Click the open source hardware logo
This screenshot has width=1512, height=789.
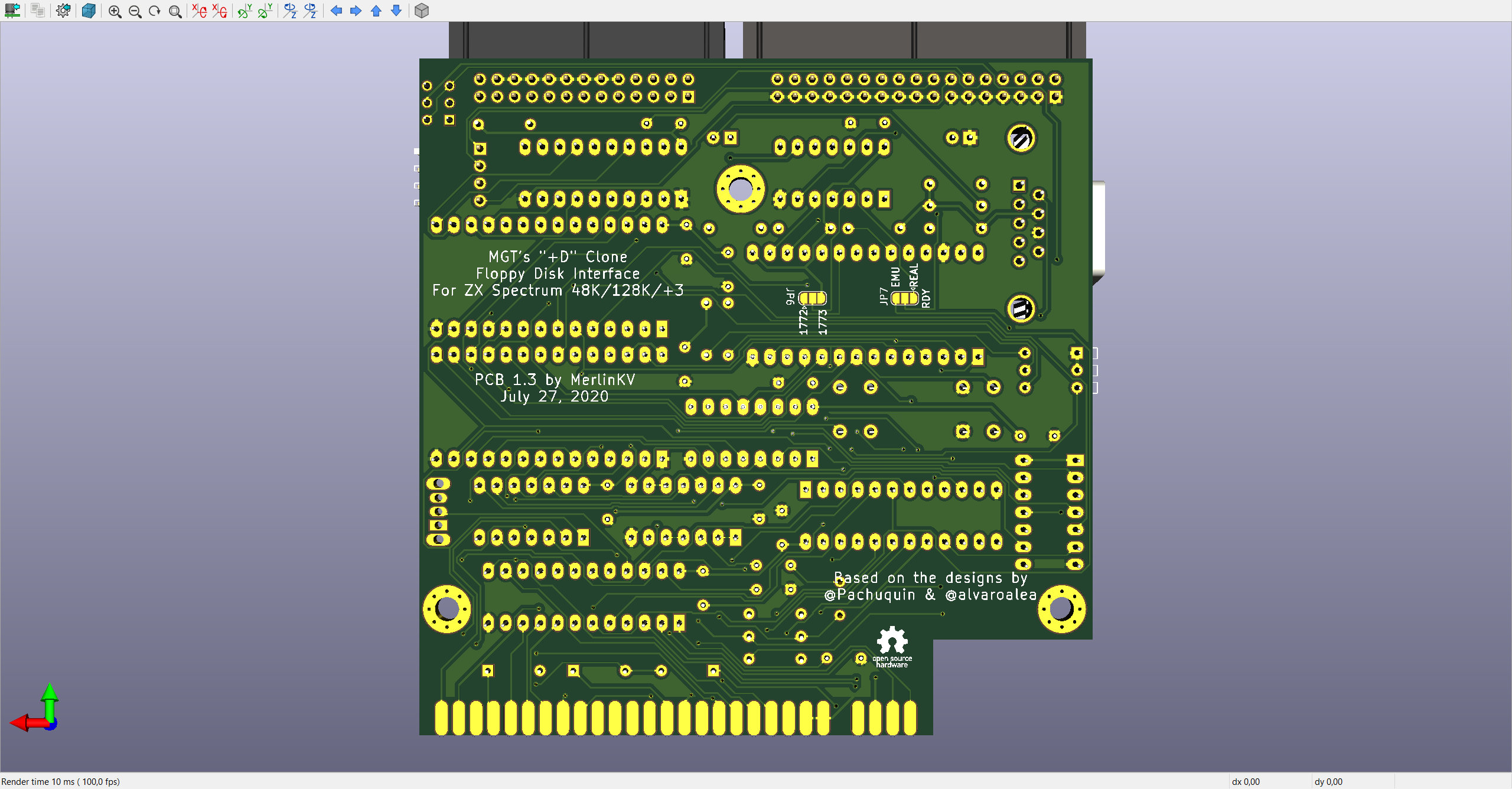click(x=892, y=647)
